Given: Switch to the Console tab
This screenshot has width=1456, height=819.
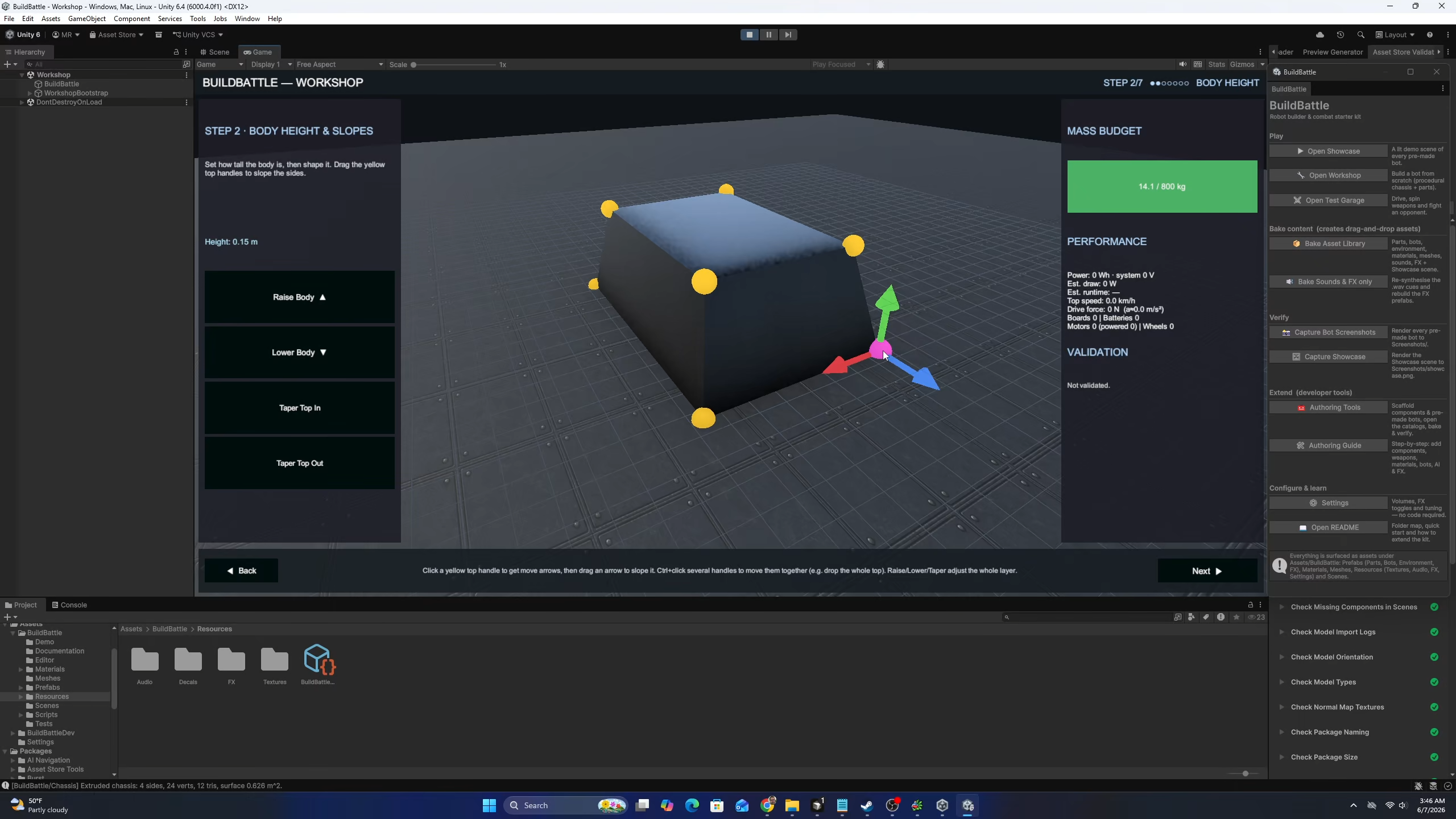Looking at the screenshot, I should click(69, 605).
